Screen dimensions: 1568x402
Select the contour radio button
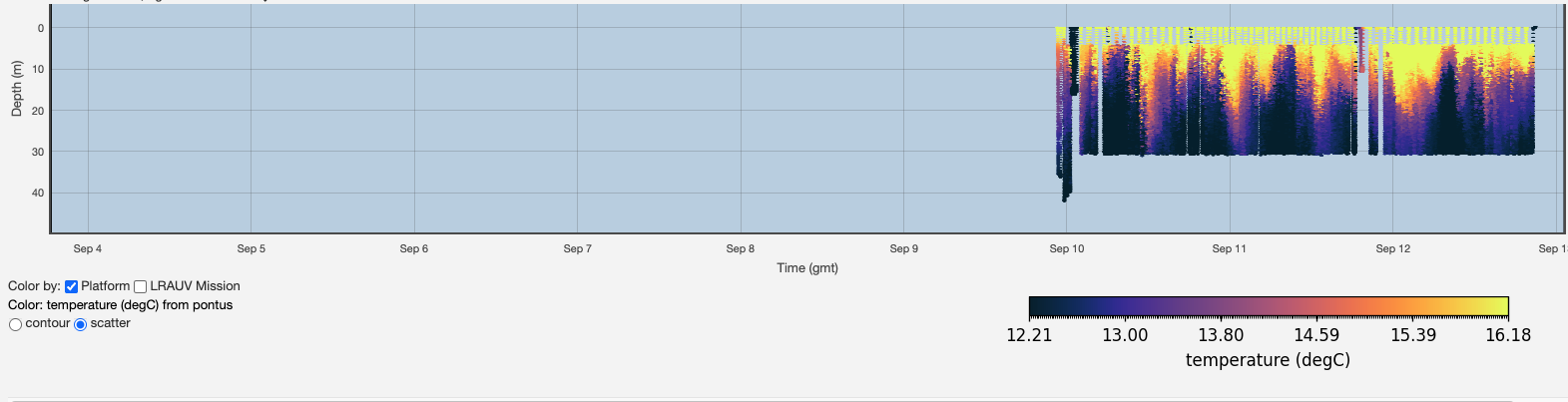[x=15, y=324]
